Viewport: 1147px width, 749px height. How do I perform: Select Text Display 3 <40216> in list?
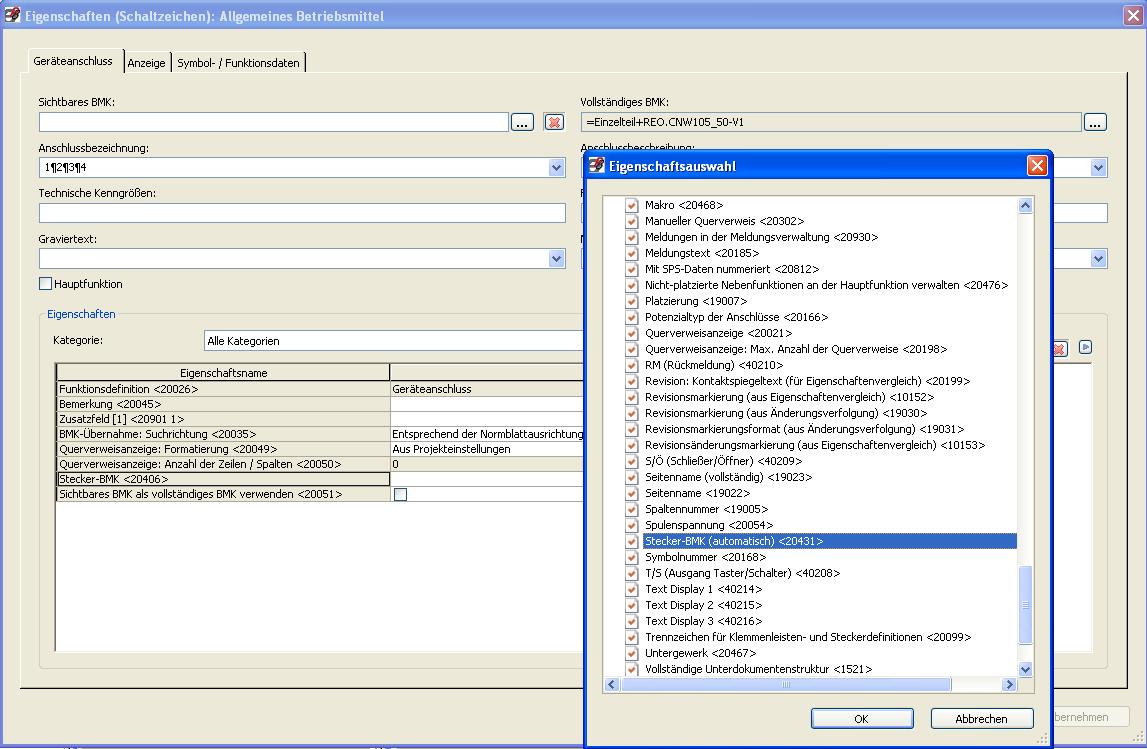pos(704,622)
